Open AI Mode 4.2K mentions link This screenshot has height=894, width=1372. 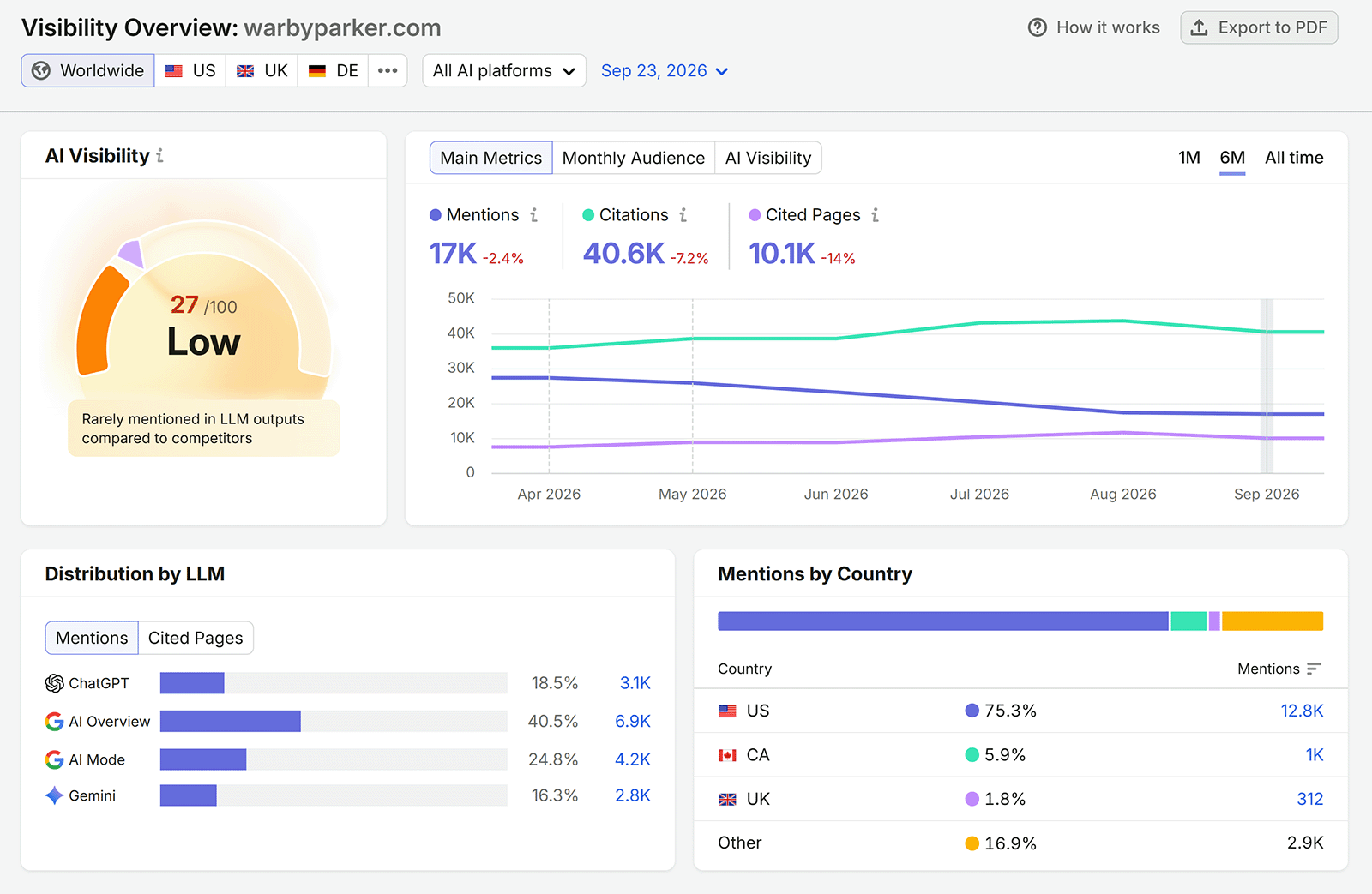tap(633, 759)
